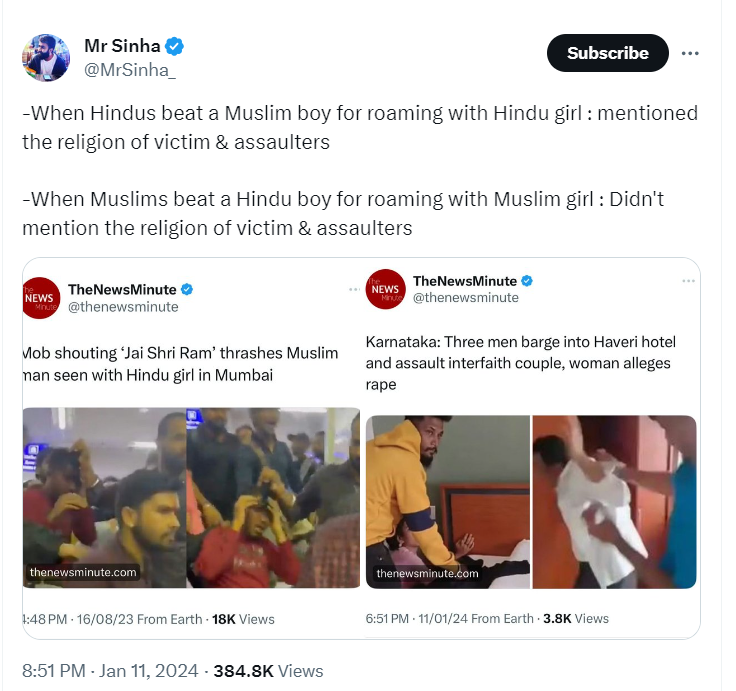This screenshot has width=736, height=691.
Task: Click the left TheNewsMinute logo icon
Action: point(41,298)
